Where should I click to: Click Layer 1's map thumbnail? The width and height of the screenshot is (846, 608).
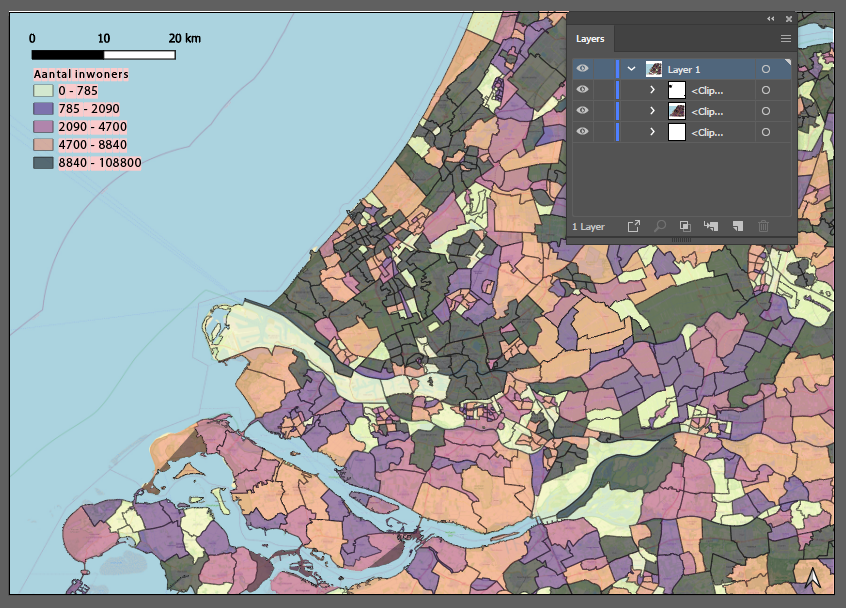[654, 69]
